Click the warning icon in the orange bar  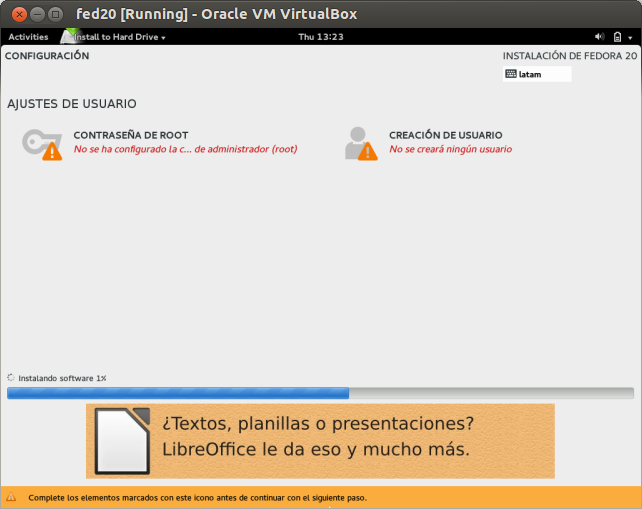coord(11,498)
